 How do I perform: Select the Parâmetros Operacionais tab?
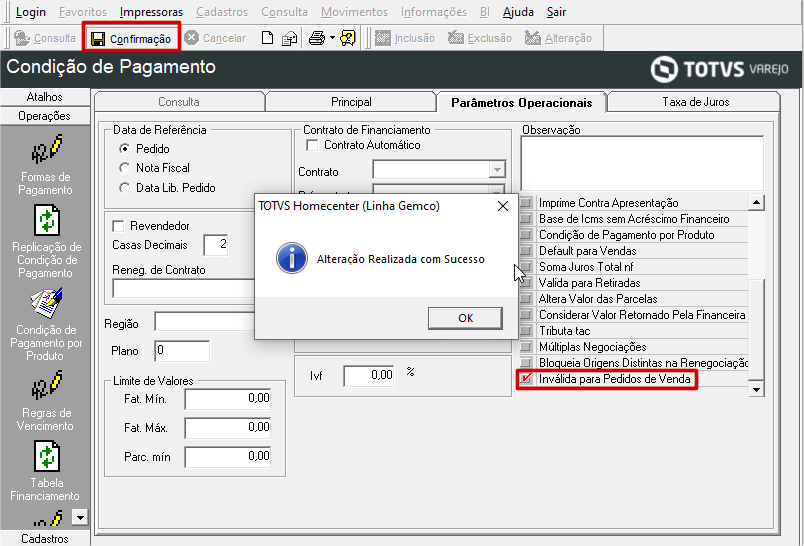pyautogui.click(x=521, y=103)
